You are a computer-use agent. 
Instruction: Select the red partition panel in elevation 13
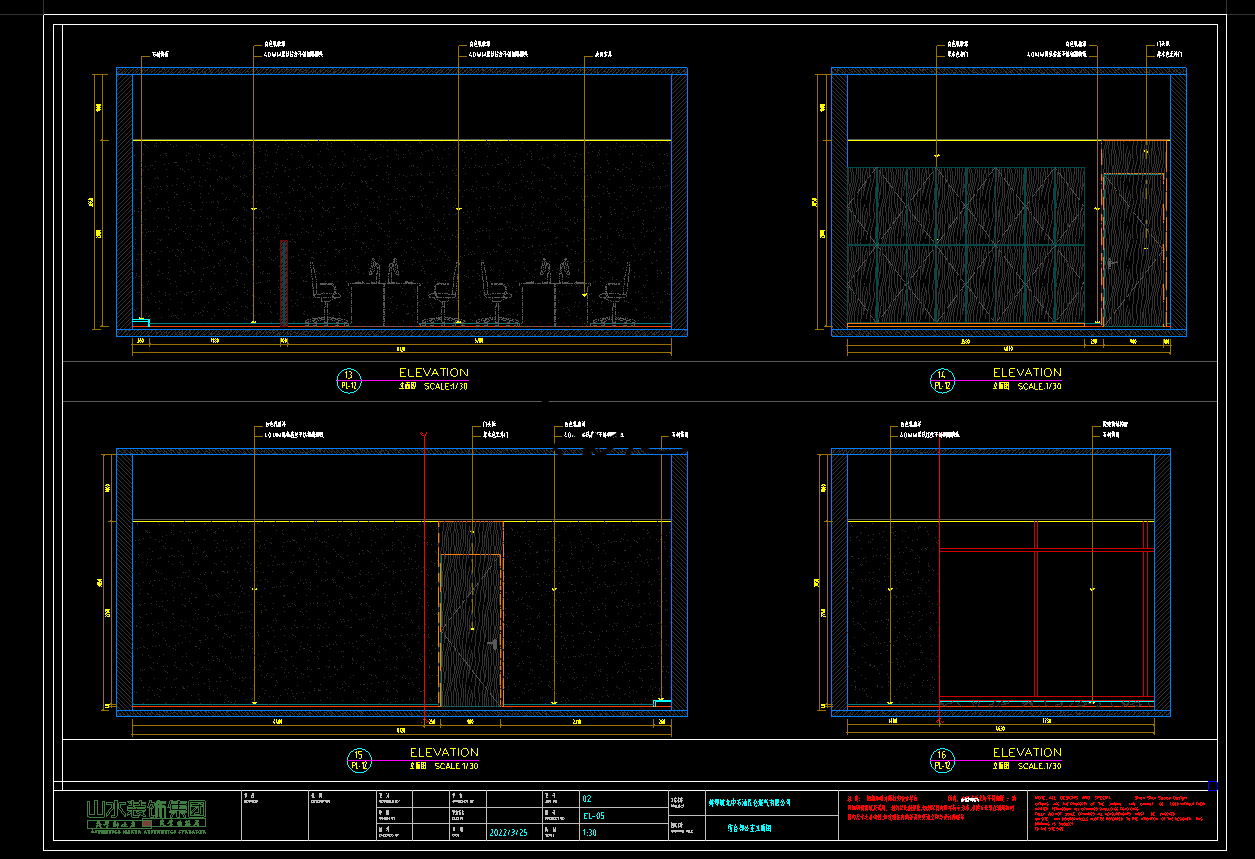(x=284, y=282)
